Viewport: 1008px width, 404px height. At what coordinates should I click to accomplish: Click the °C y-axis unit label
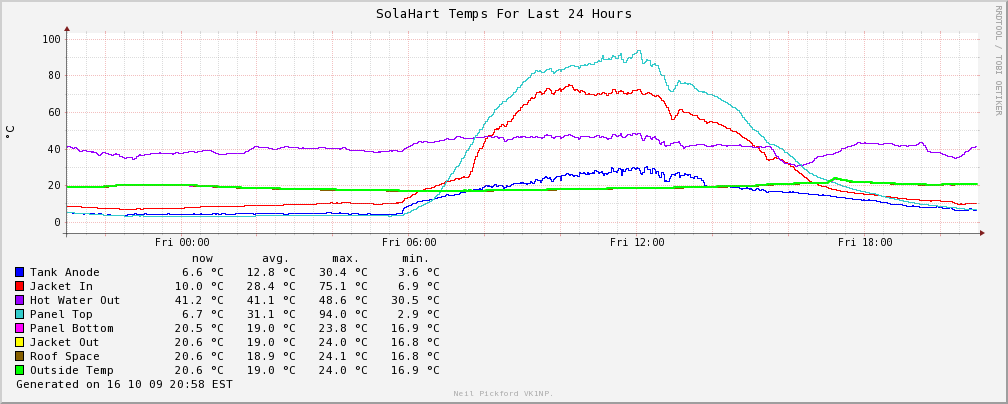point(10,132)
